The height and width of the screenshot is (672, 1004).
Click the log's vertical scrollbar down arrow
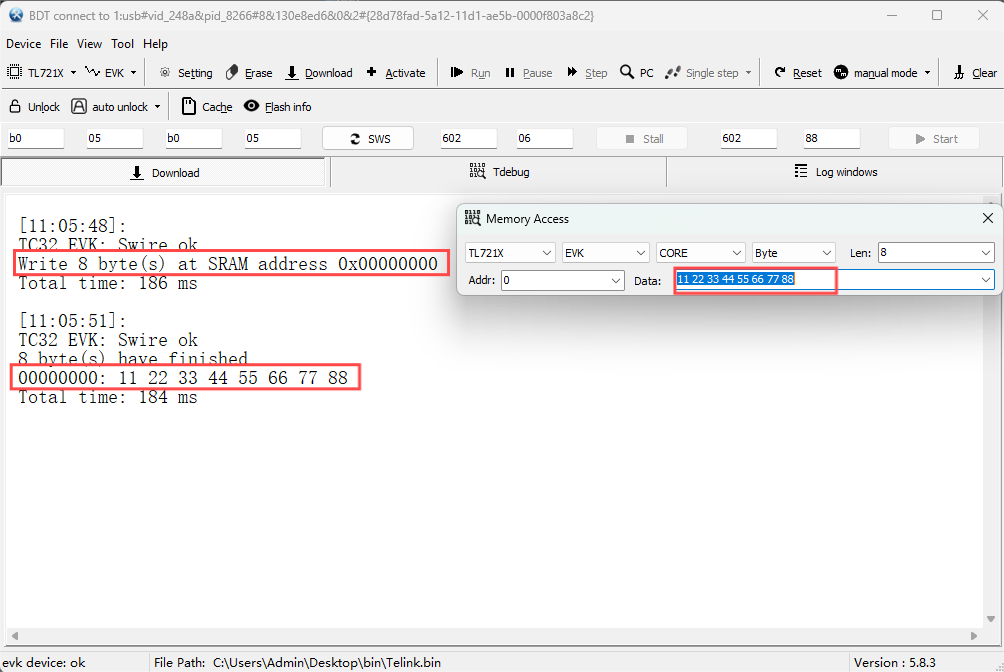[991, 619]
